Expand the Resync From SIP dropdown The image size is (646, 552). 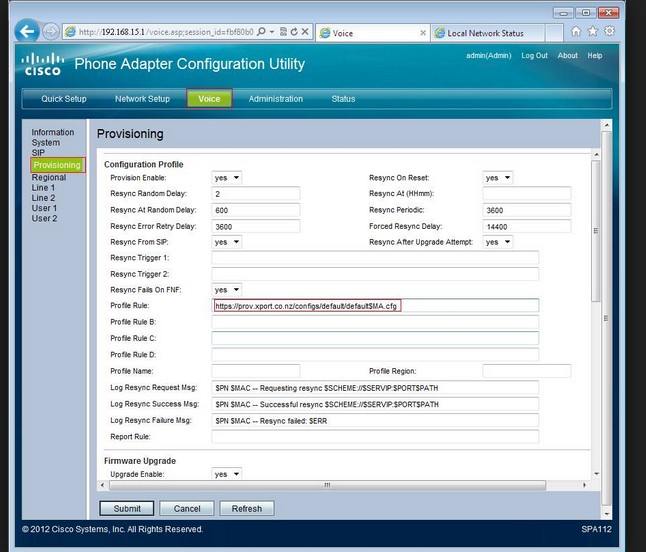227,242
